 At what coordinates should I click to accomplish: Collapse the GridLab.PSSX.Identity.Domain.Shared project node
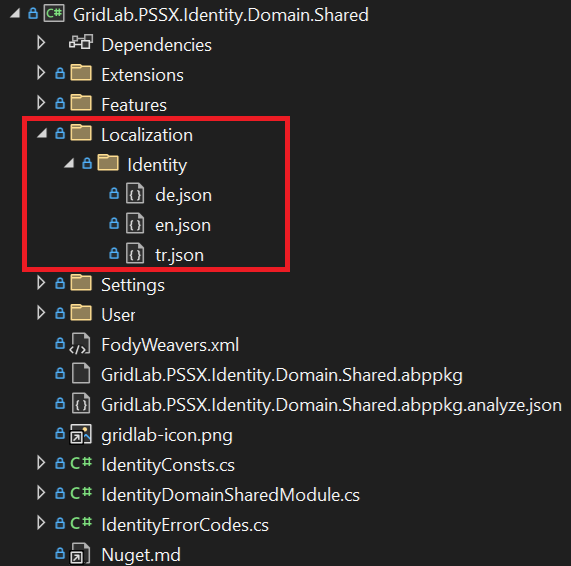pyautogui.click(x=15, y=14)
